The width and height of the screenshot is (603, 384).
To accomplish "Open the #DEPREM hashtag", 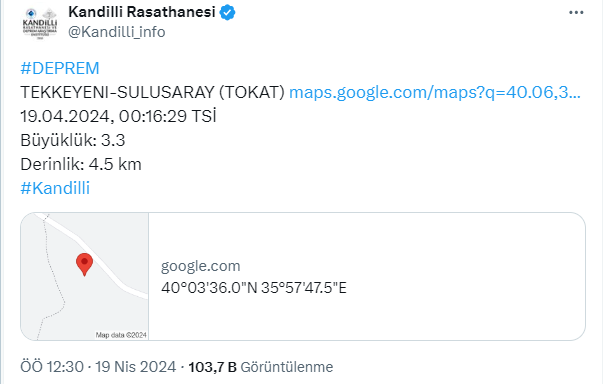I will click(x=60, y=68).
